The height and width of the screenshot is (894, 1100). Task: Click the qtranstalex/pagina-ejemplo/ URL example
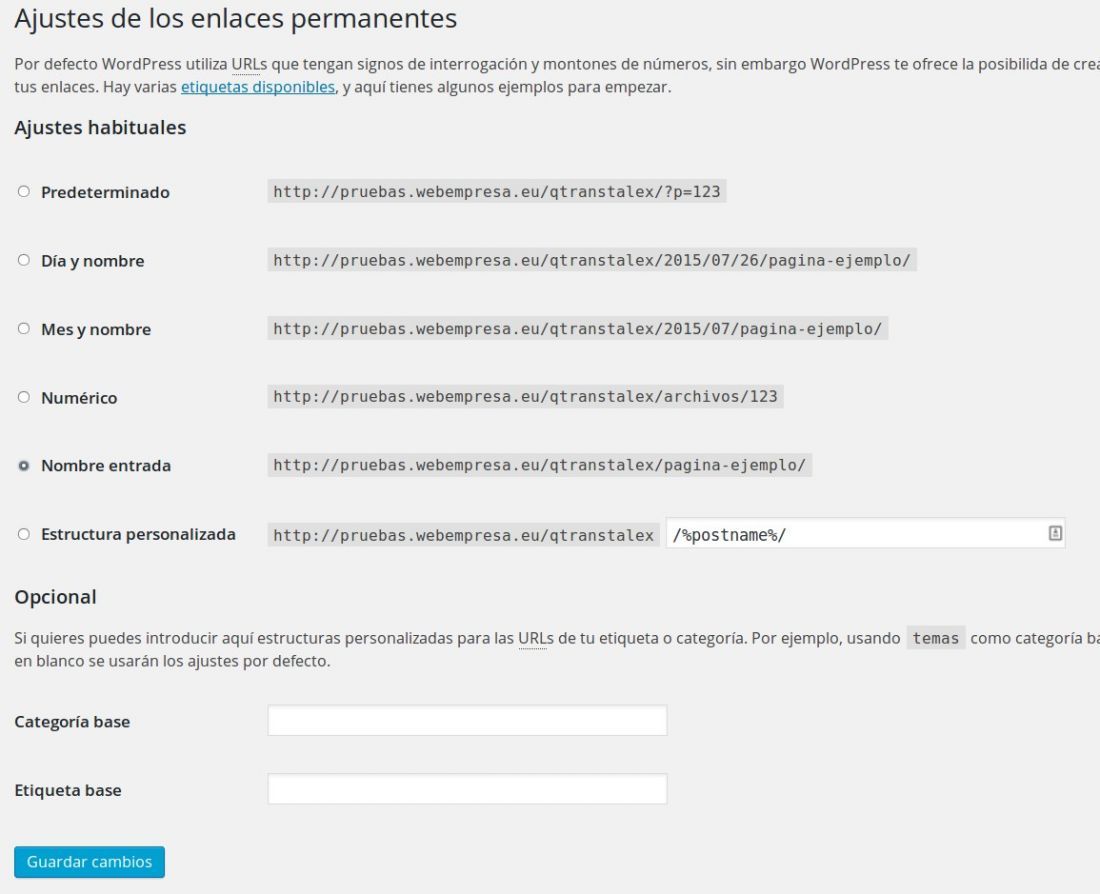click(539, 465)
